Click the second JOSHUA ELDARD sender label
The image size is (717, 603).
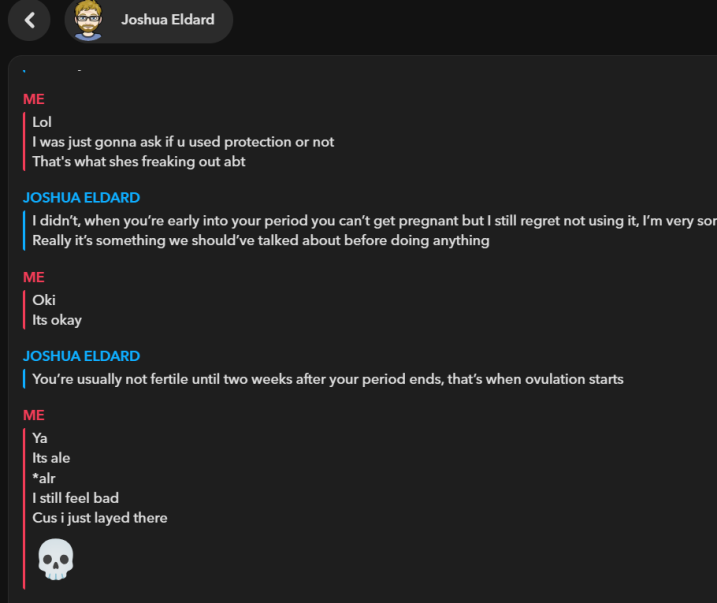coord(81,356)
